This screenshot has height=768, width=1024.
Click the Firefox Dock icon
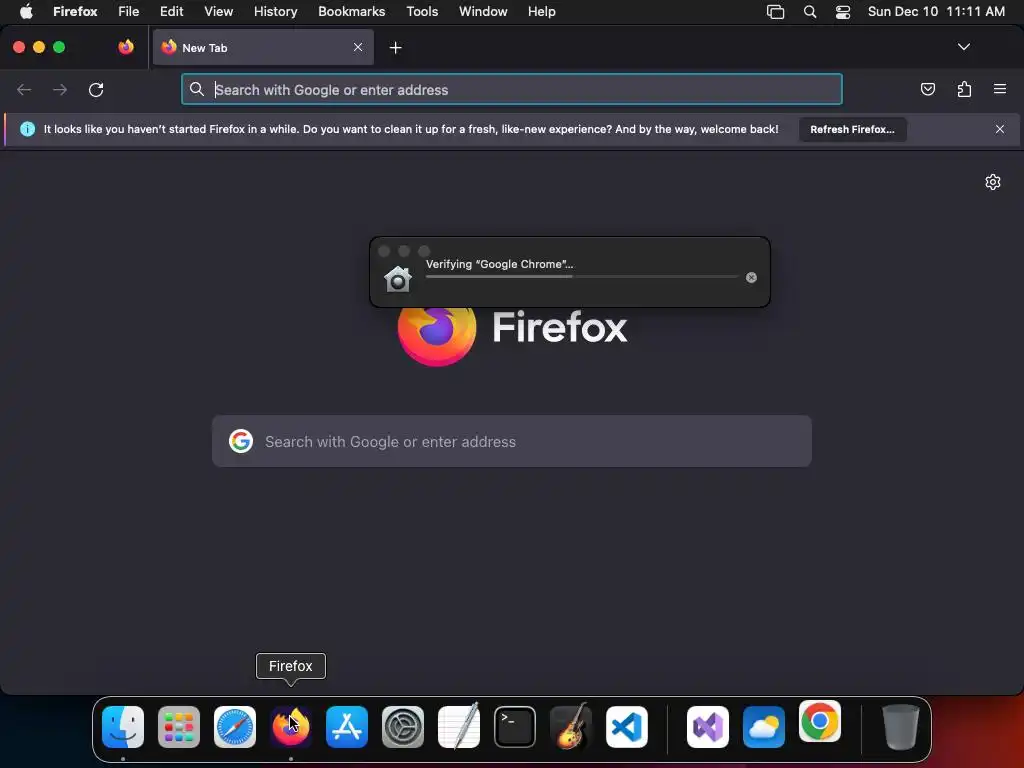tap(291, 727)
